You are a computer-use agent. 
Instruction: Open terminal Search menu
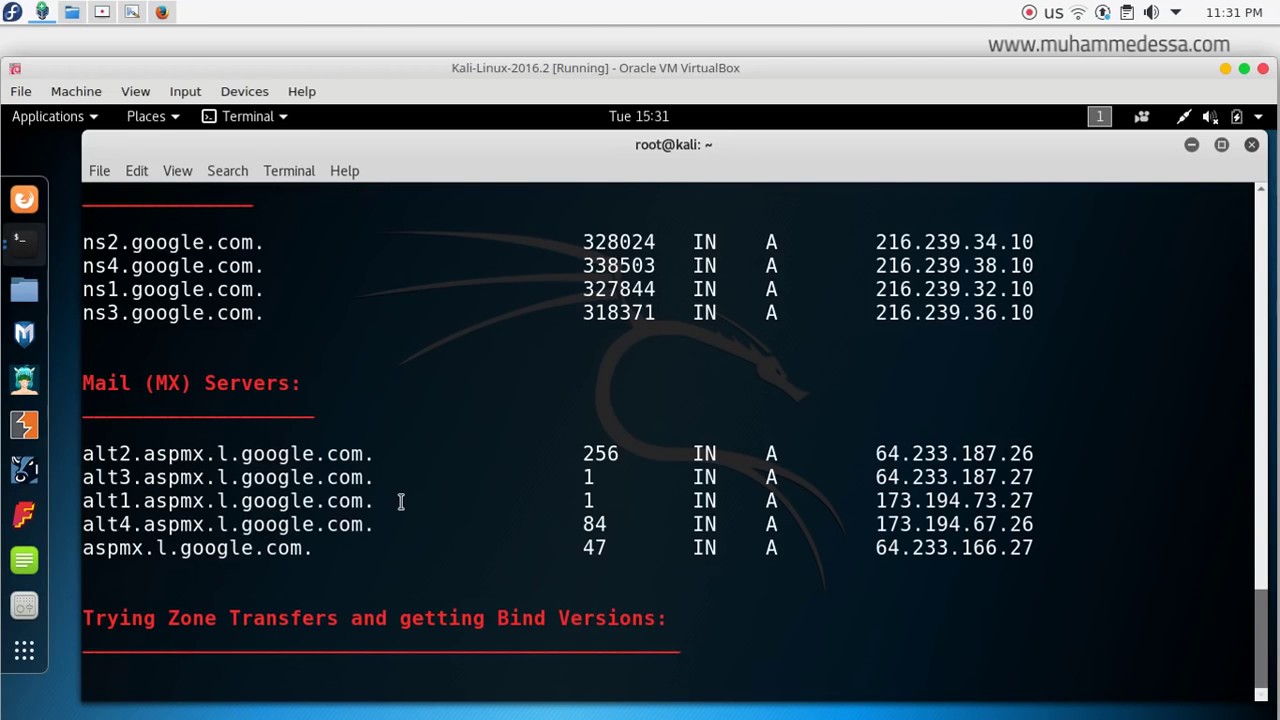(227, 170)
